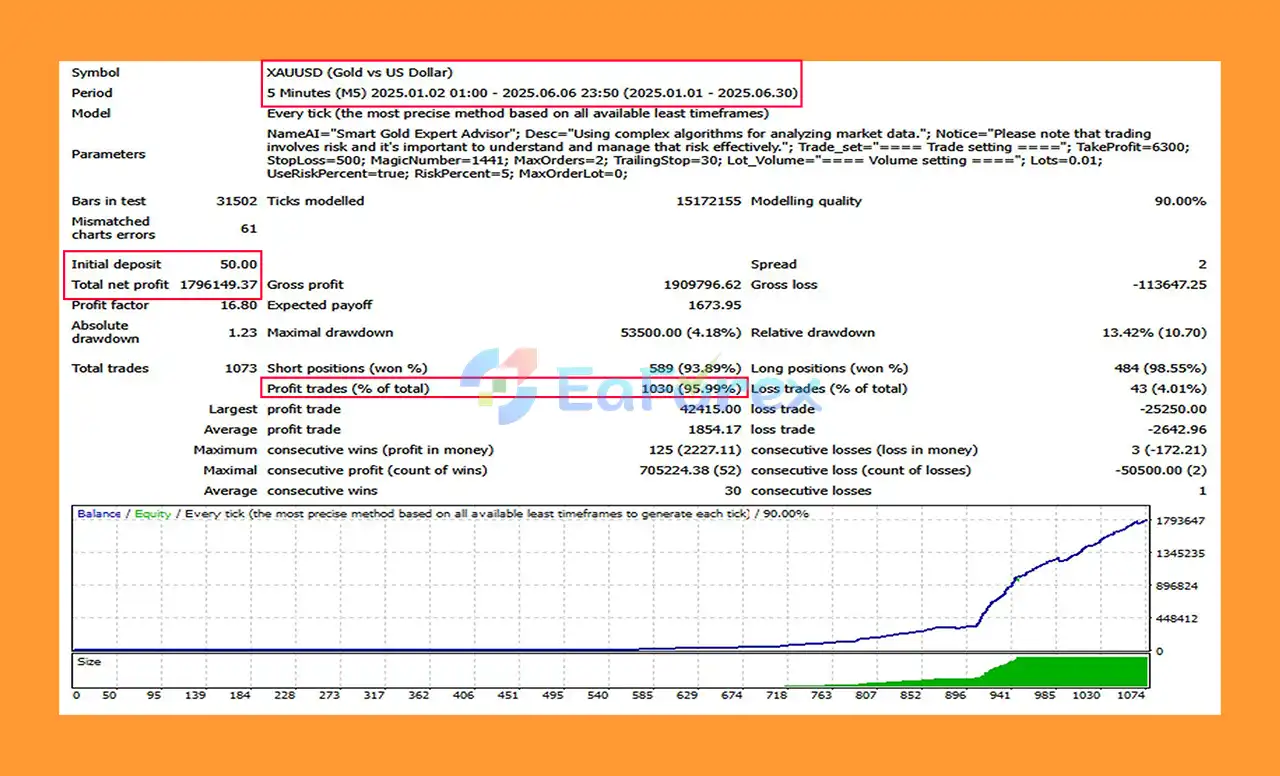The image size is (1280, 776).
Task: Select the Spread value 2
Action: coord(1202,264)
